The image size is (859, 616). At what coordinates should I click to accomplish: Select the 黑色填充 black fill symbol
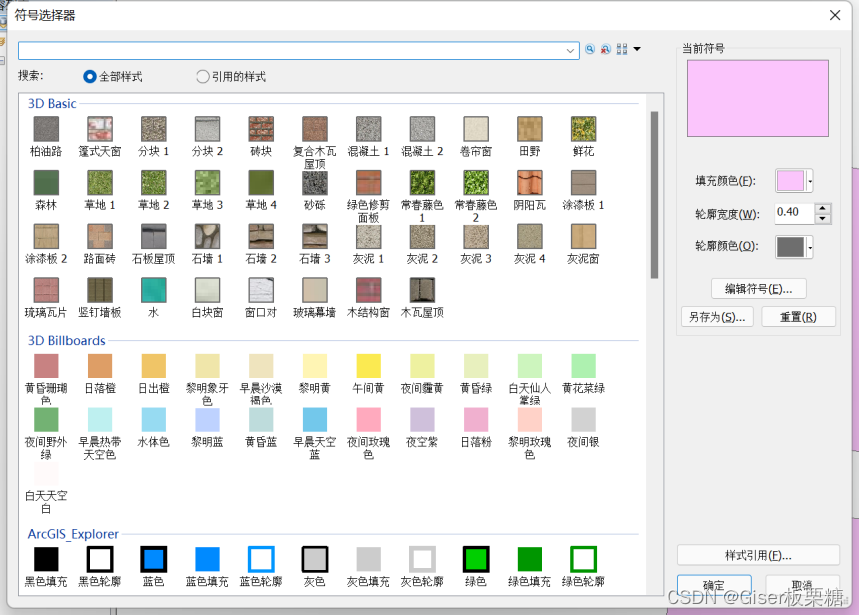point(46,559)
